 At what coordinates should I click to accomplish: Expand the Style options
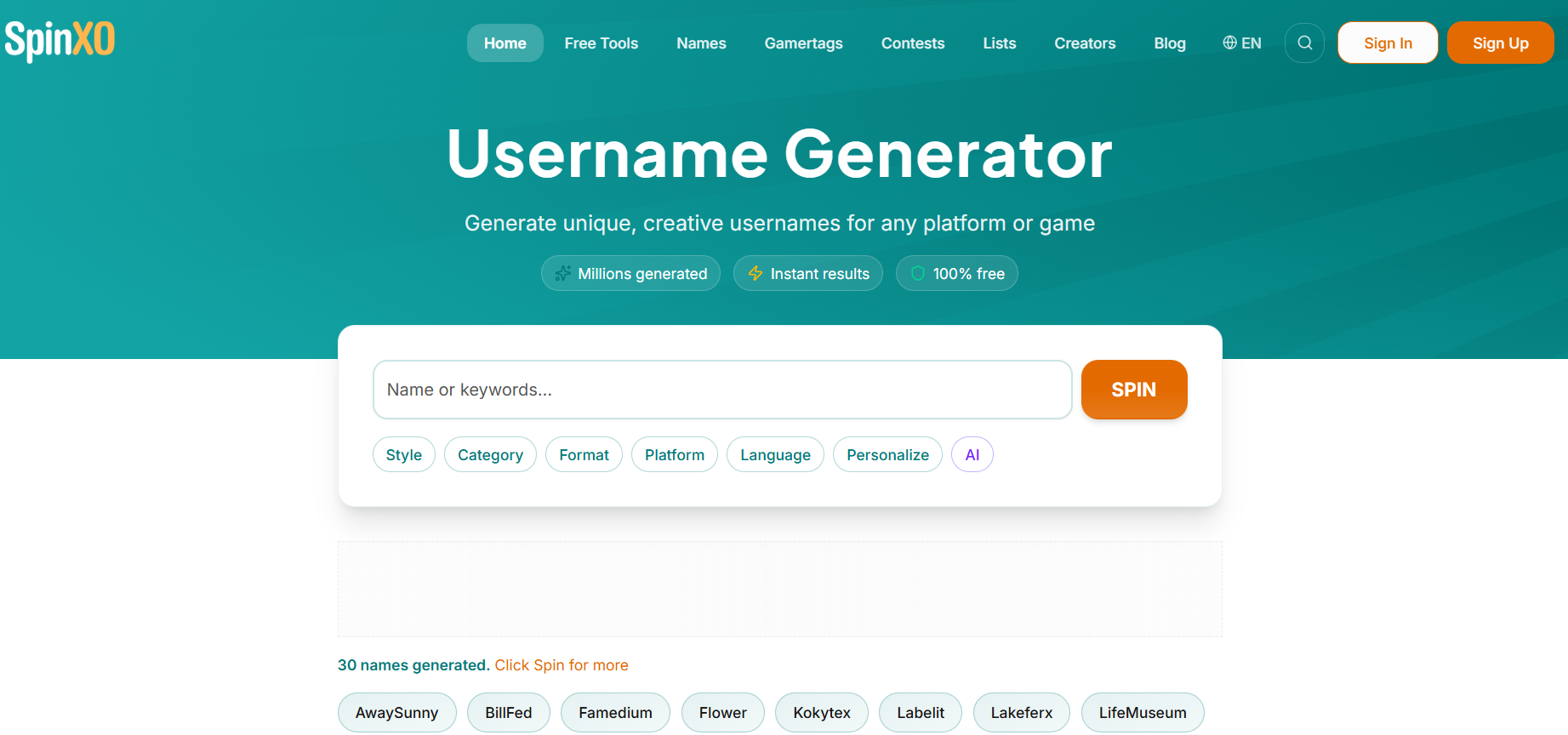tap(403, 454)
